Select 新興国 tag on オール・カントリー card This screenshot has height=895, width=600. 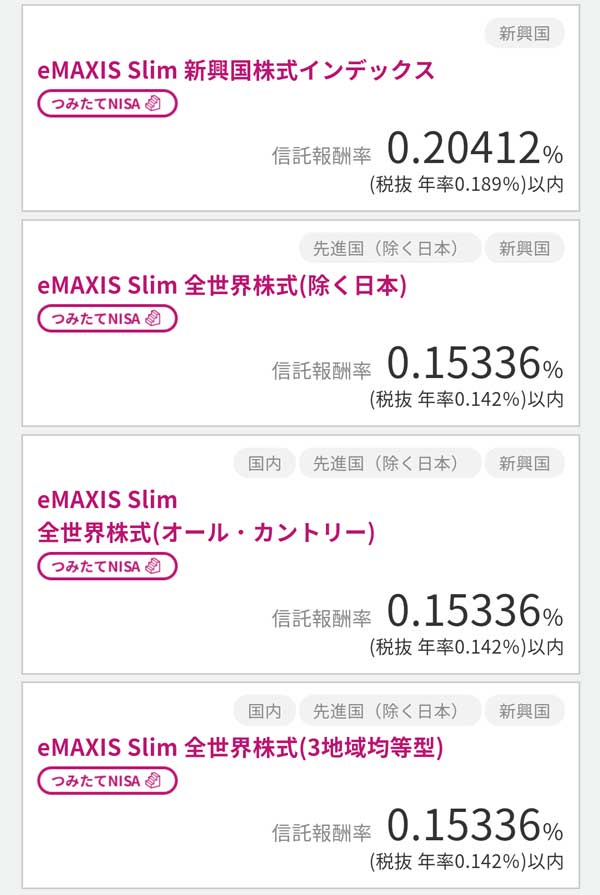(524, 463)
